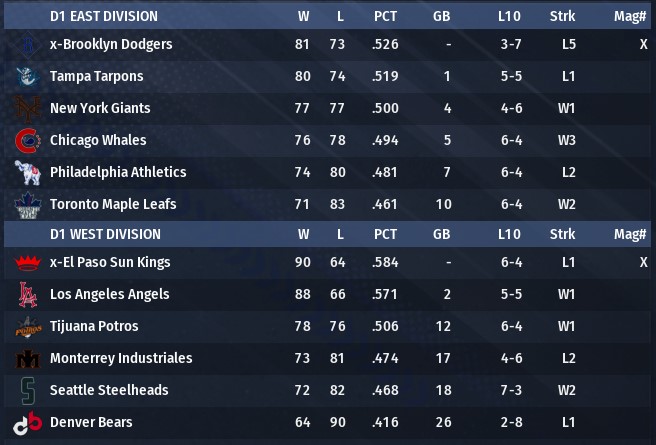This screenshot has height=445, width=656.
Task: Click the Toronto Maple Leafs logo
Action: point(25,205)
